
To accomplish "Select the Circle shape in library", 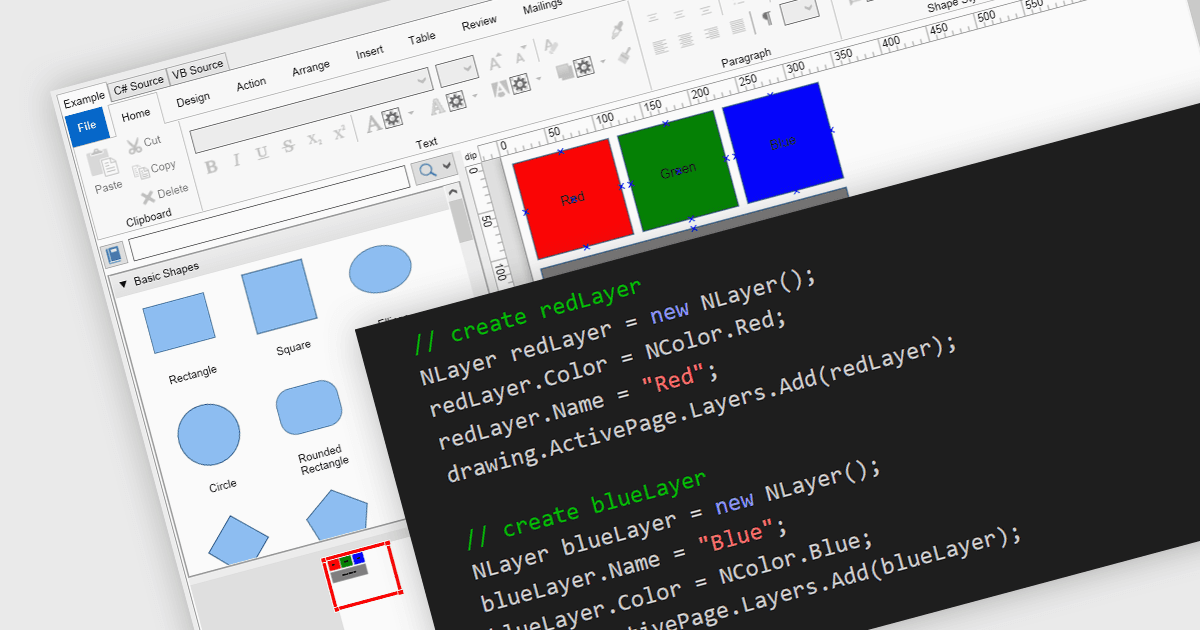I will pos(209,435).
